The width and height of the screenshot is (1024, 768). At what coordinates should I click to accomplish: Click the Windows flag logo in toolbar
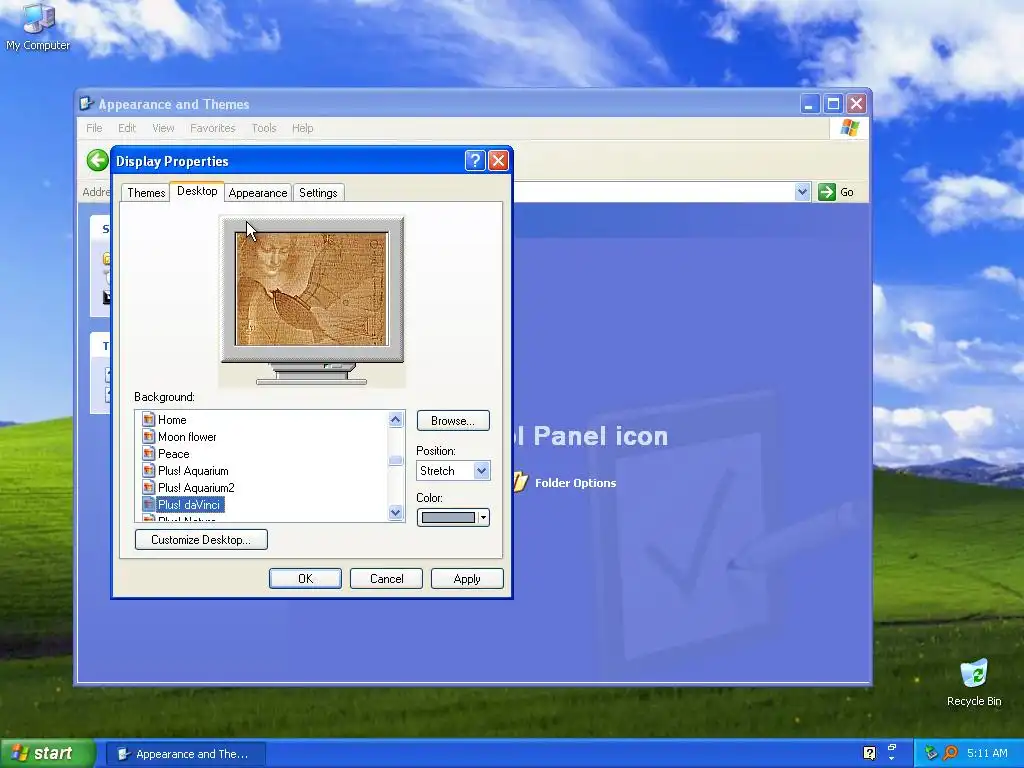click(850, 128)
